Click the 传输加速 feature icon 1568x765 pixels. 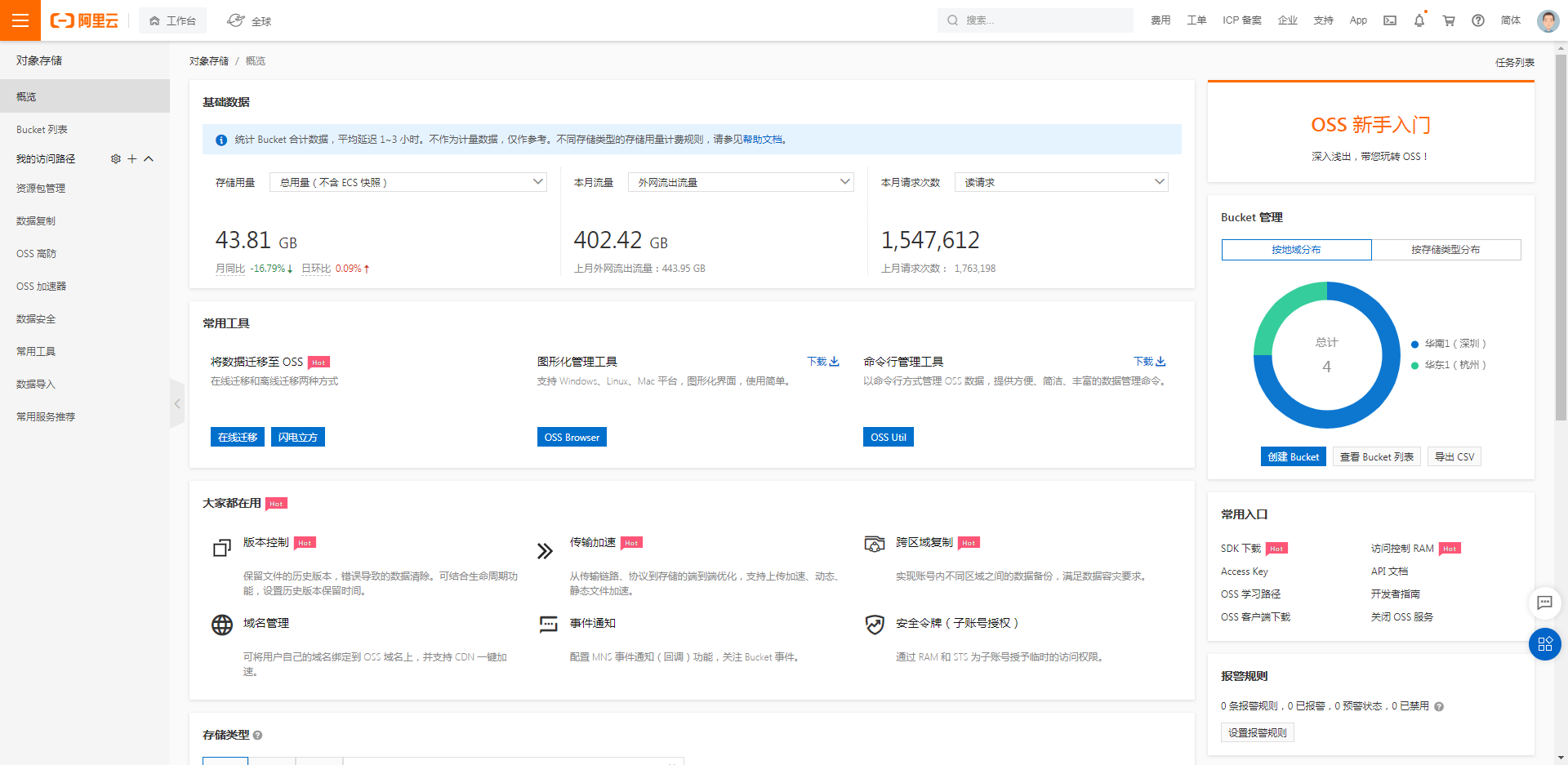tap(546, 551)
